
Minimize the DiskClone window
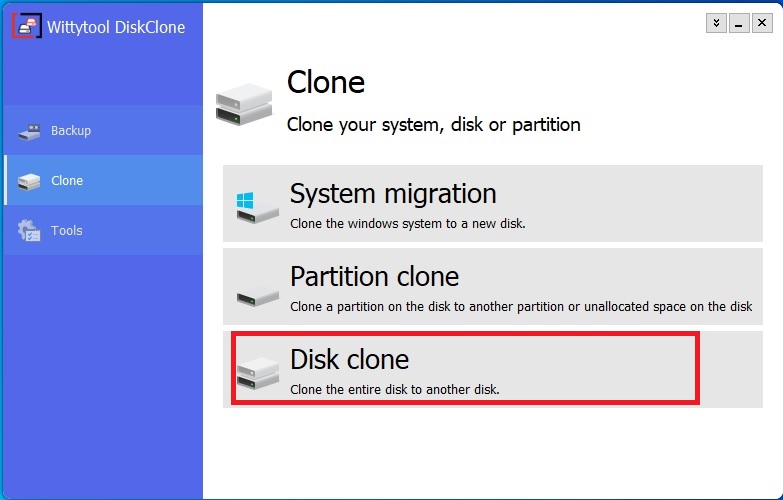(739, 23)
